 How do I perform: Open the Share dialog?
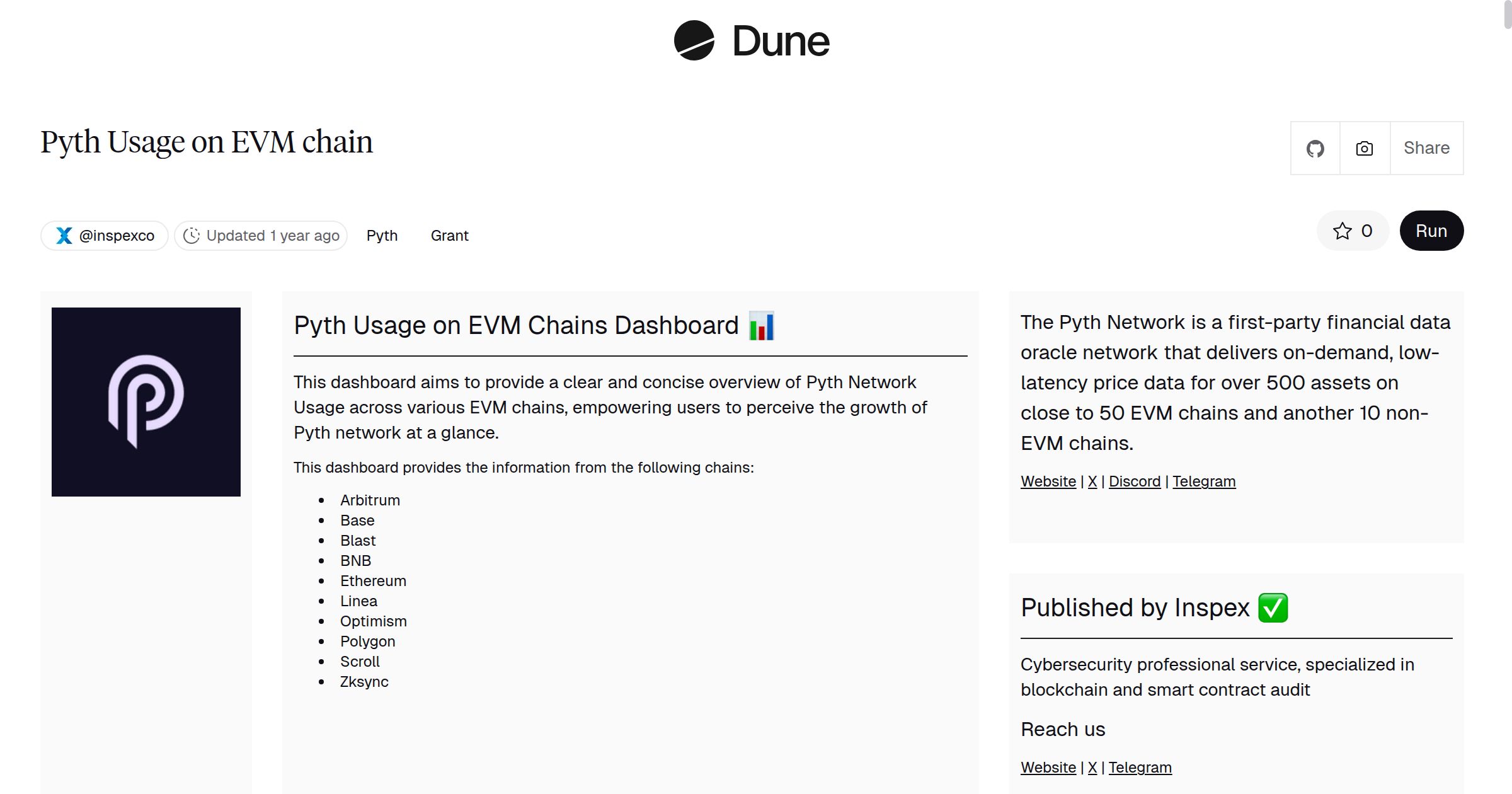point(1426,148)
